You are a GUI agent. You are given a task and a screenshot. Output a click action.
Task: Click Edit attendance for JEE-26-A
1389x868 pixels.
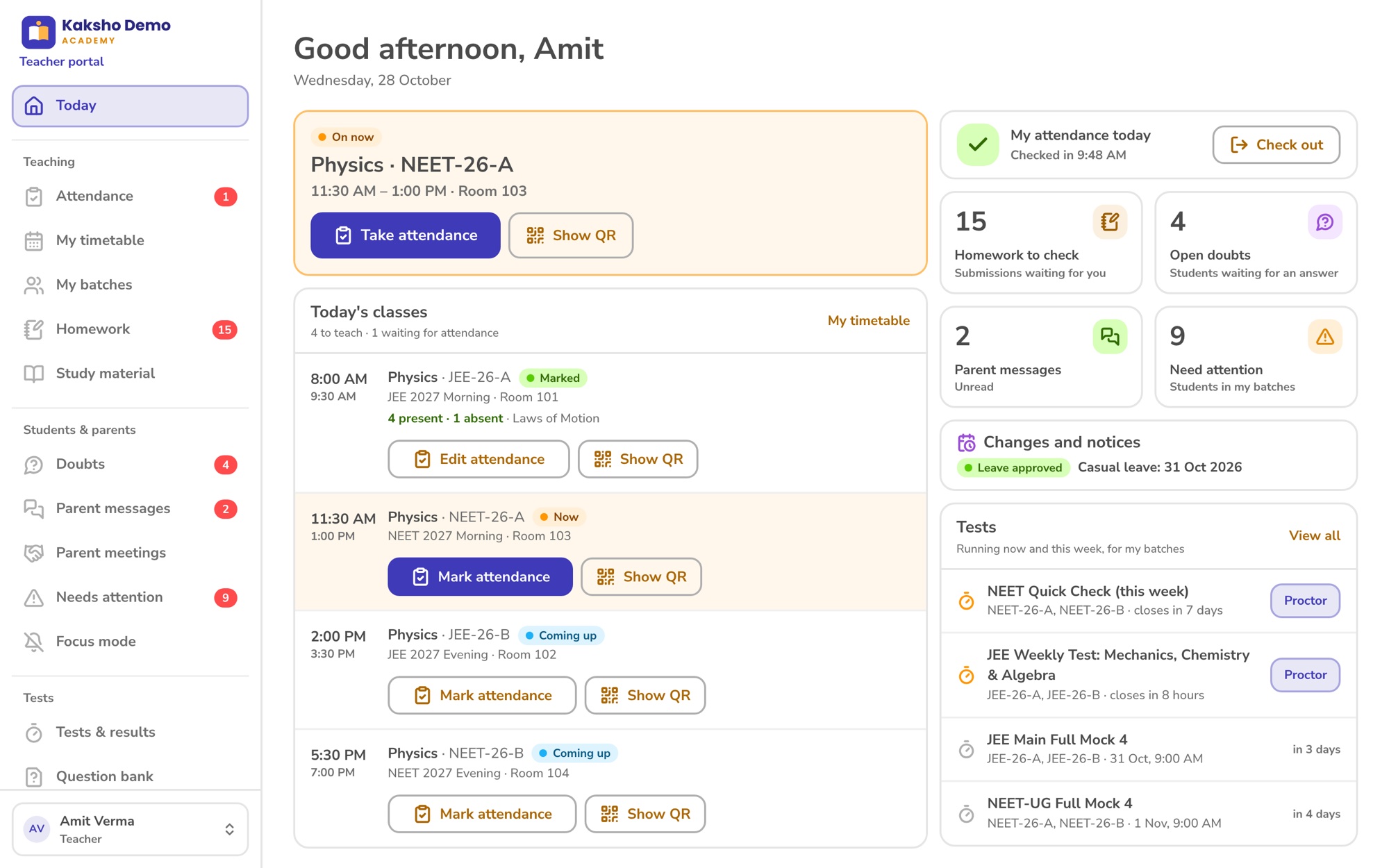479,459
